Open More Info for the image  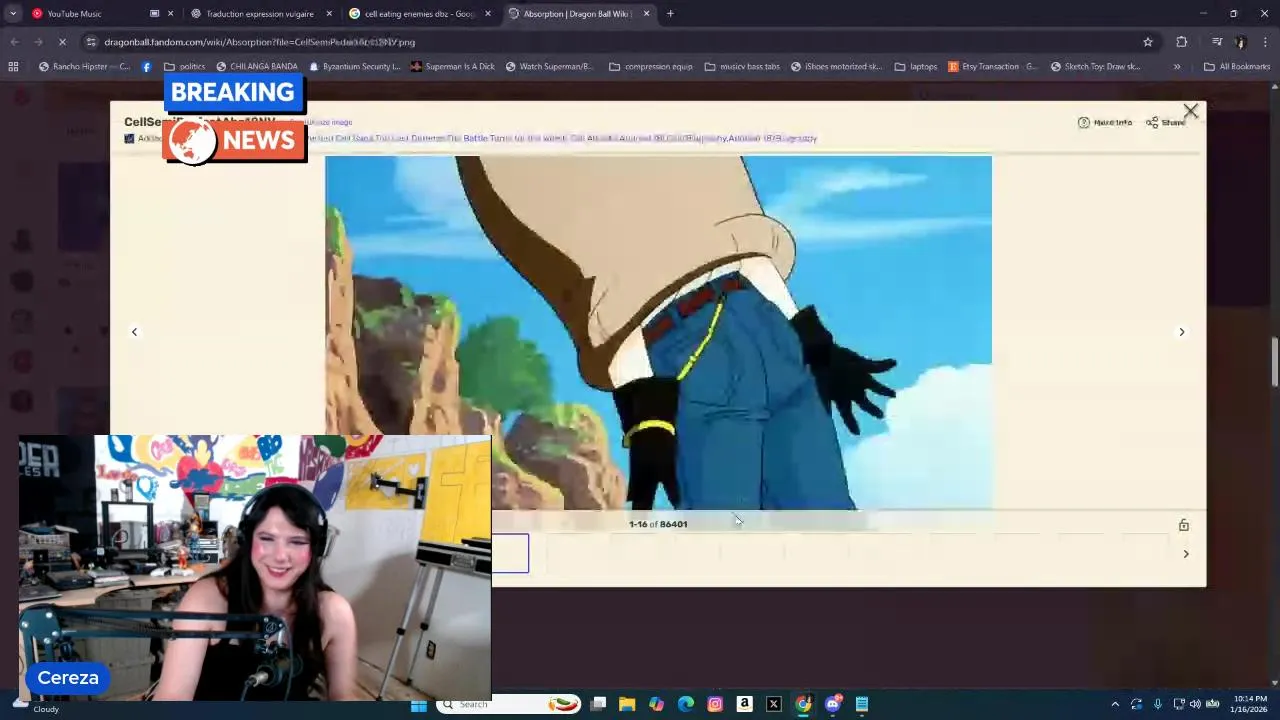[1105, 122]
